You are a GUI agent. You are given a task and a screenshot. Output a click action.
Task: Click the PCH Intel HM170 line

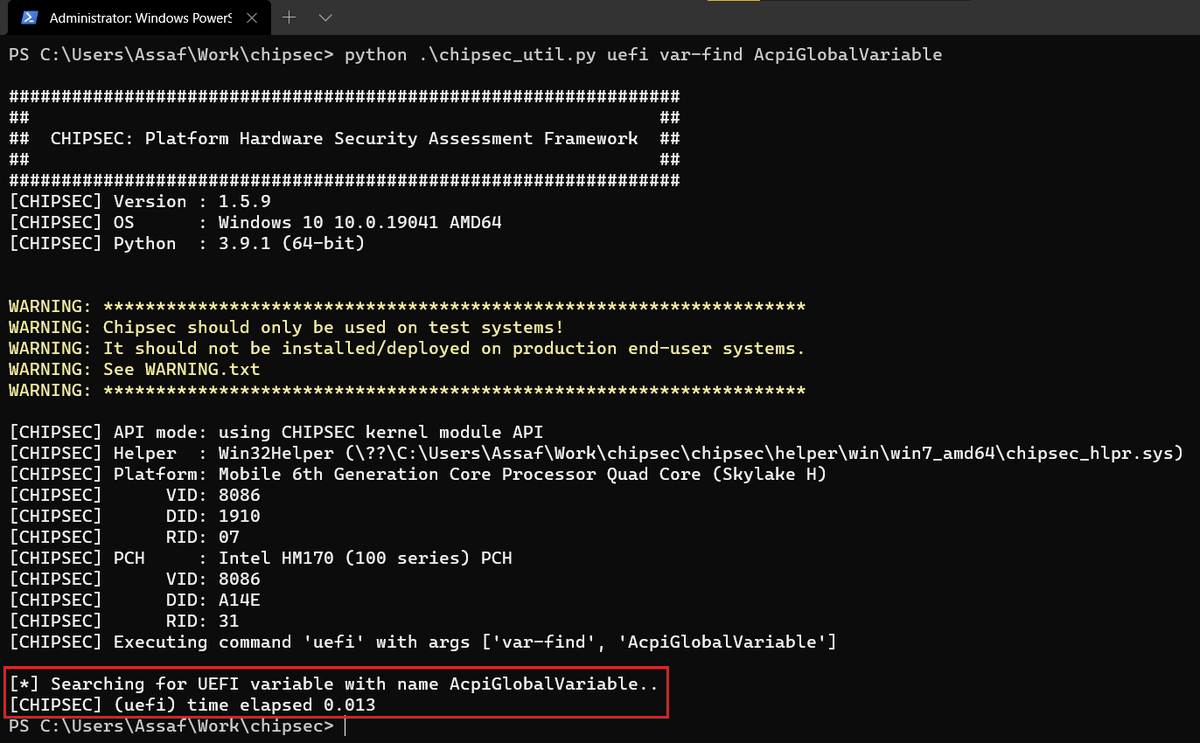(x=260, y=559)
